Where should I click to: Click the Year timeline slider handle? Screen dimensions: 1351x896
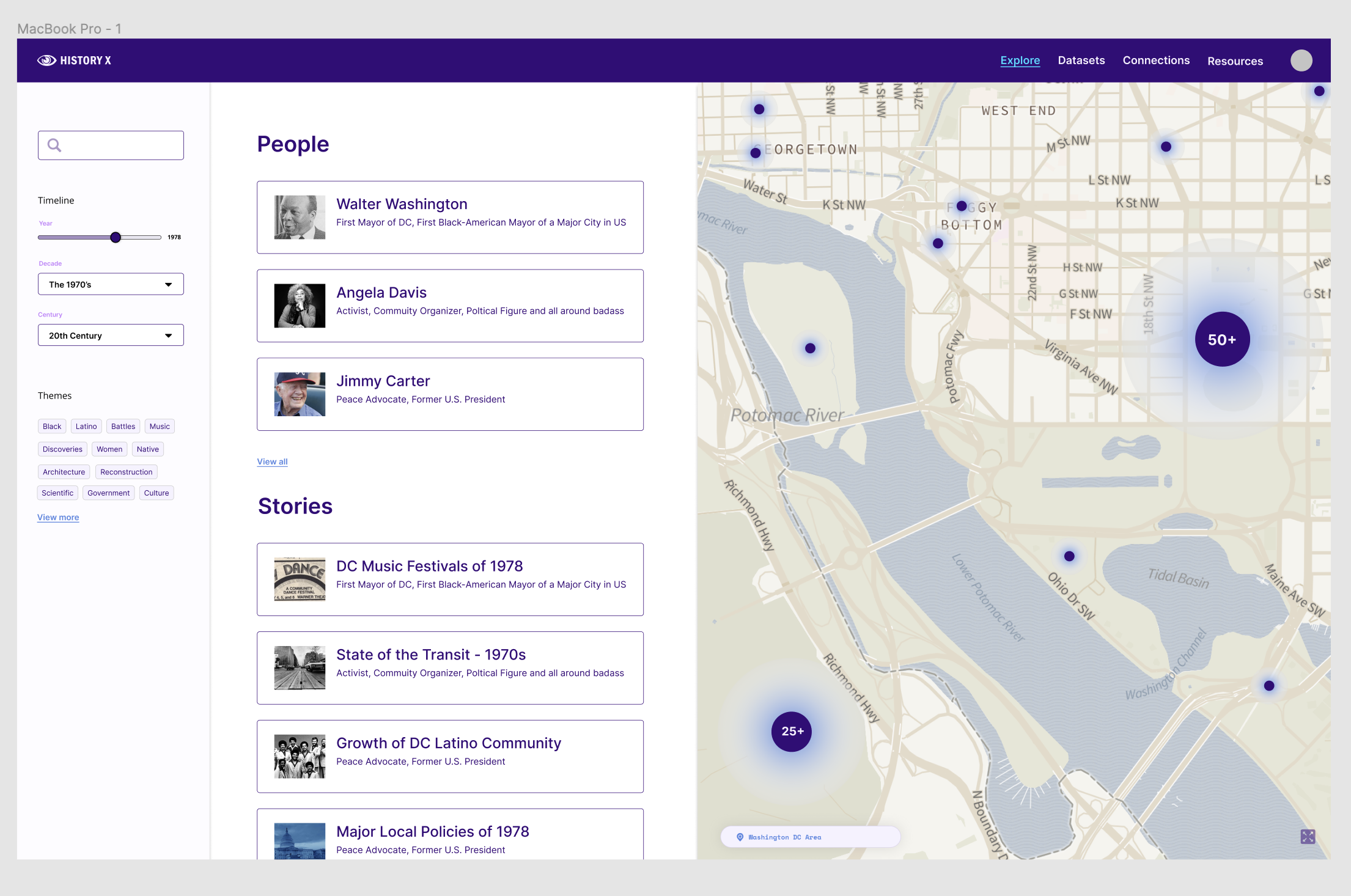[x=116, y=237]
